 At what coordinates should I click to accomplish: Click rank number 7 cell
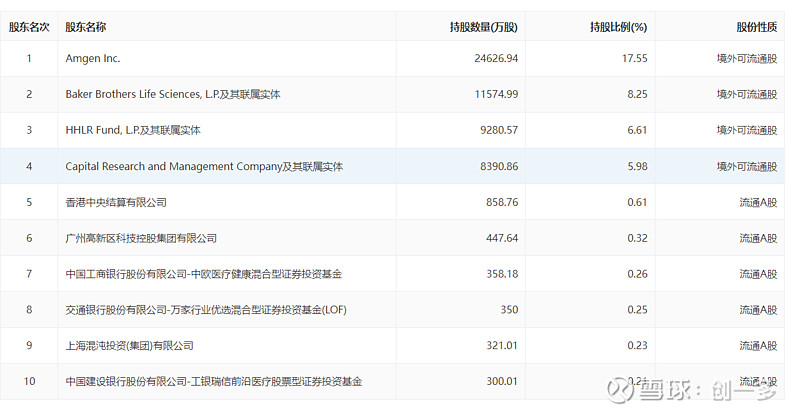click(29, 274)
